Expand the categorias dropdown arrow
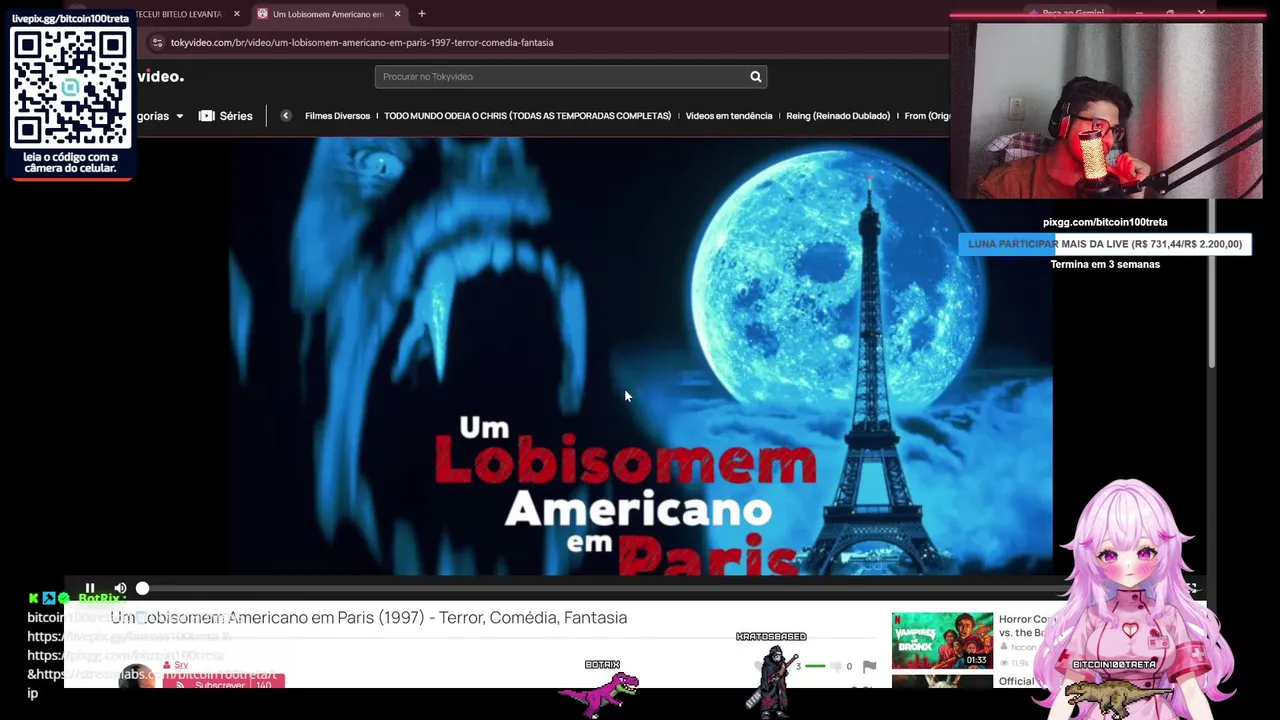Screen dimensions: 1280x720 click(x=179, y=116)
